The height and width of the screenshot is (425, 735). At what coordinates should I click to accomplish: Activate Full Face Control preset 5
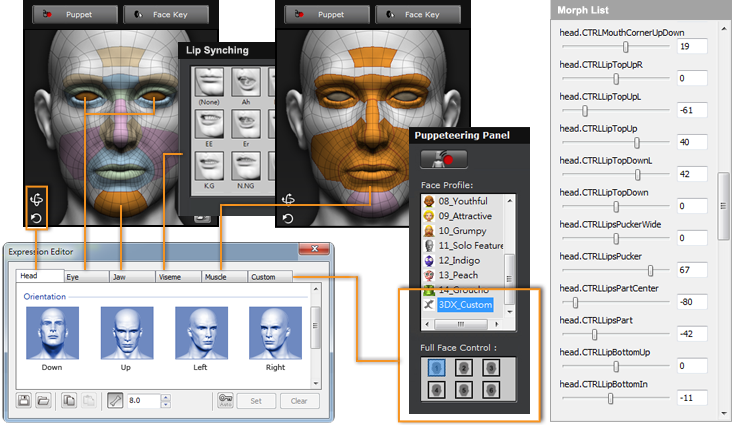tap(464, 389)
